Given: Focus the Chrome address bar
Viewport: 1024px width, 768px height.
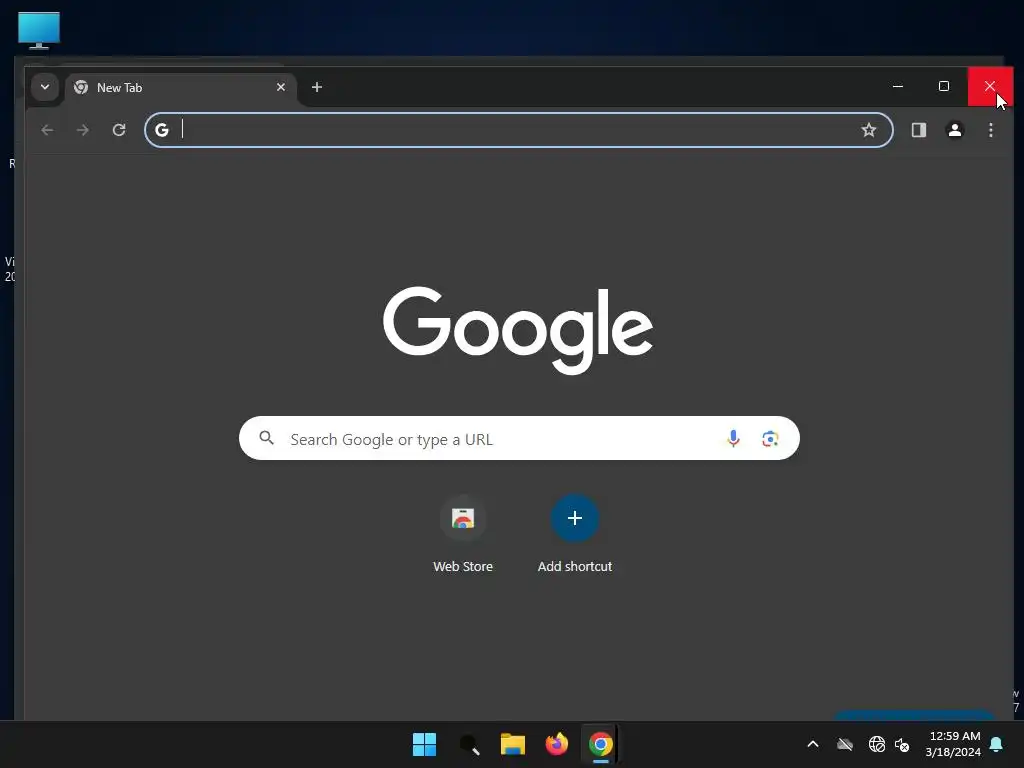Looking at the screenshot, I should coord(519,130).
